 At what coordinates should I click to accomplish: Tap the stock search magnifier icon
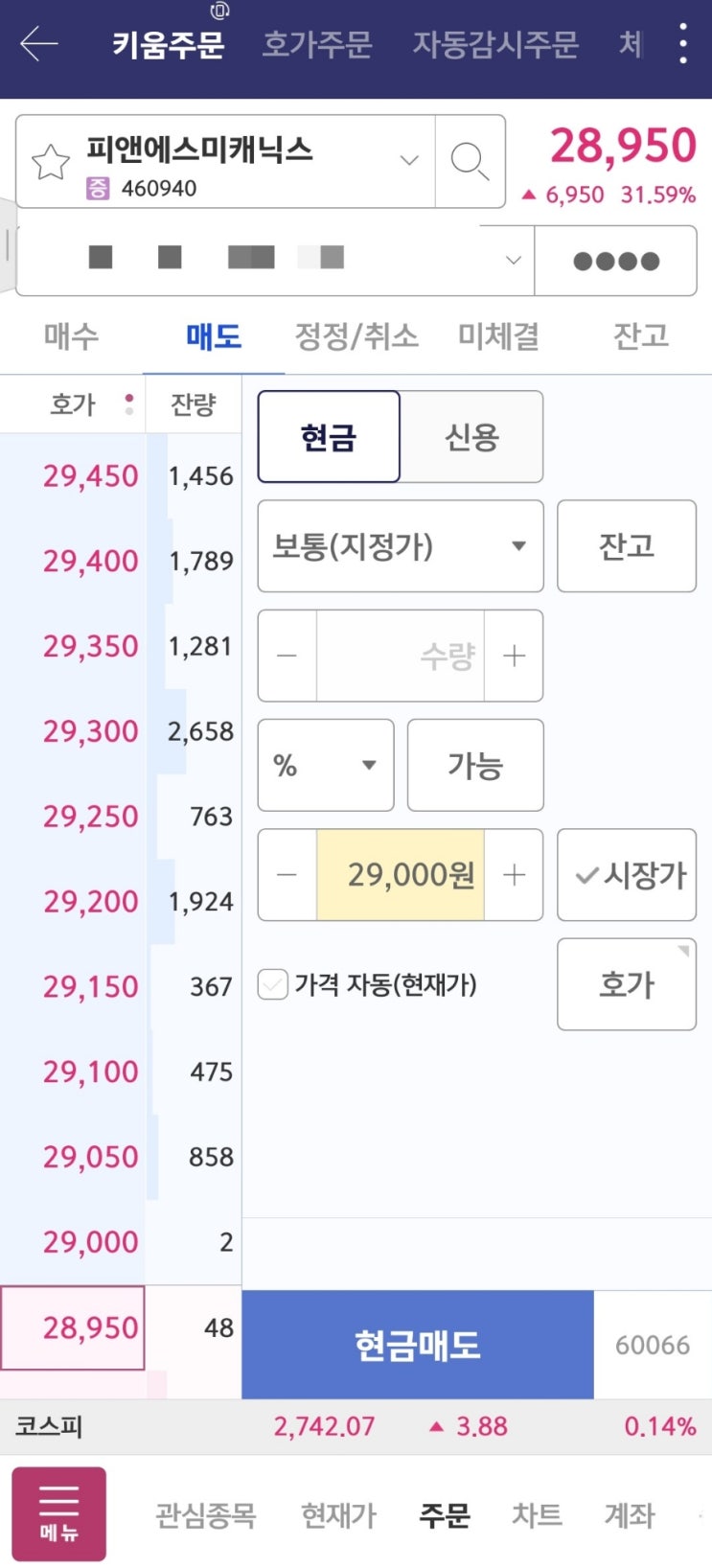pos(470,161)
